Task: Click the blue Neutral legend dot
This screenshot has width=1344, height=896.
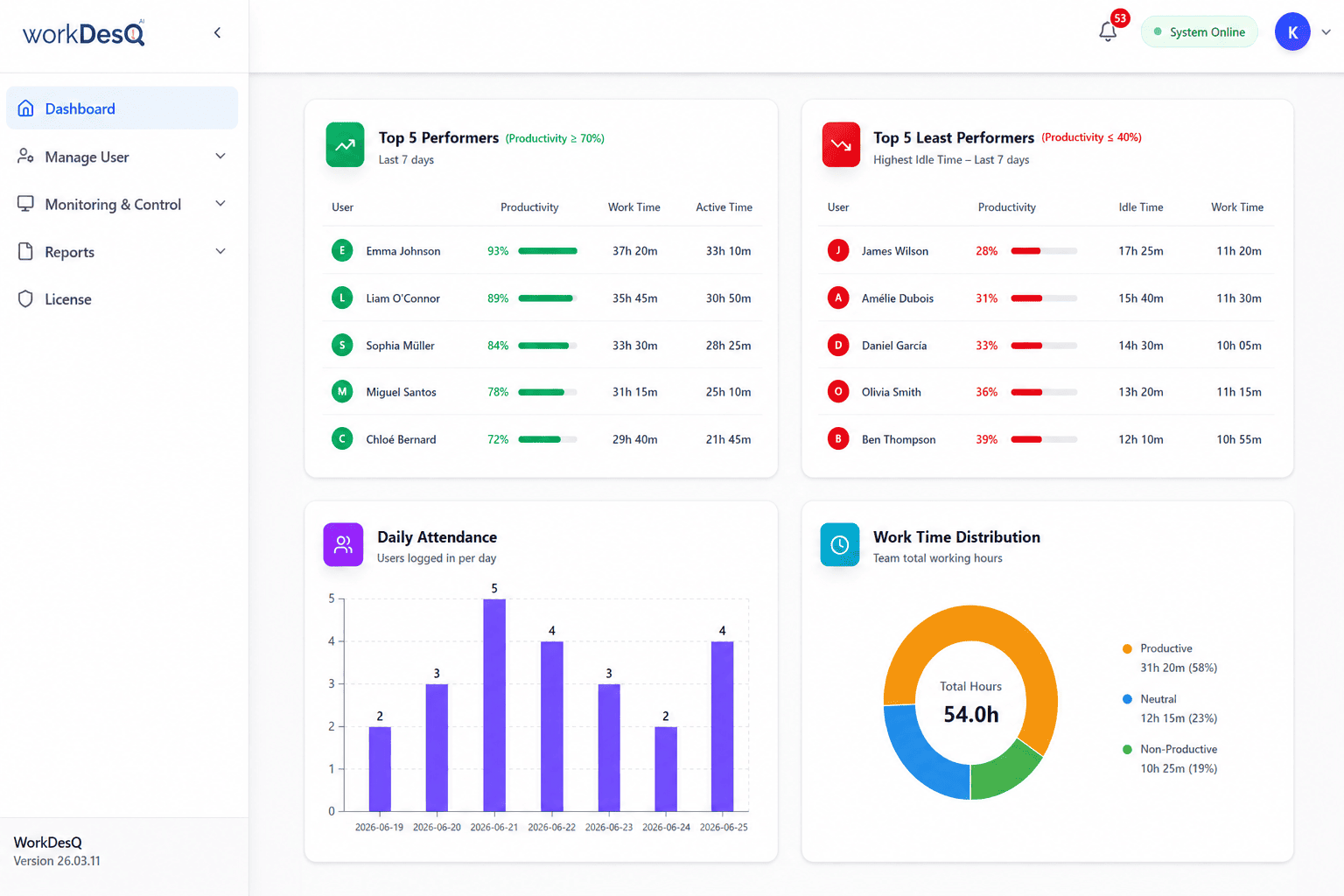Action: click(x=1127, y=699)
